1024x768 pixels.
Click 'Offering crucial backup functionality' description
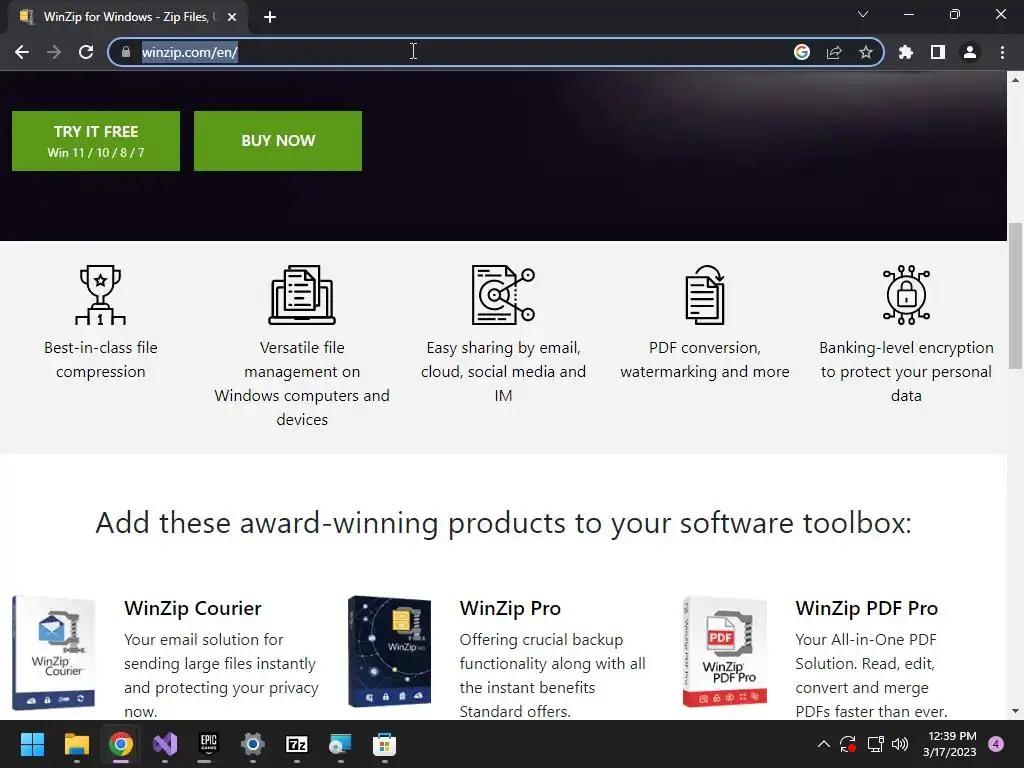click(x=552, y=675)
